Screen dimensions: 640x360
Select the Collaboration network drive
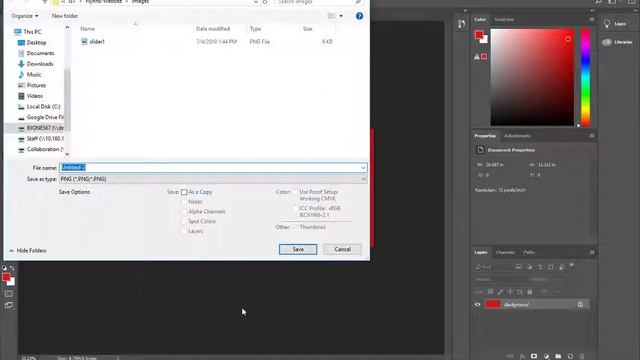(x=44, y=149)
